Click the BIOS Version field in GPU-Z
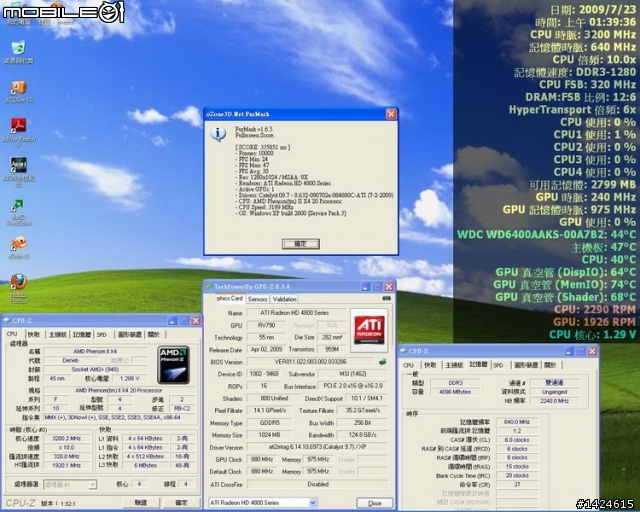Viewport: 640px width, 512px height. [310, 362]
